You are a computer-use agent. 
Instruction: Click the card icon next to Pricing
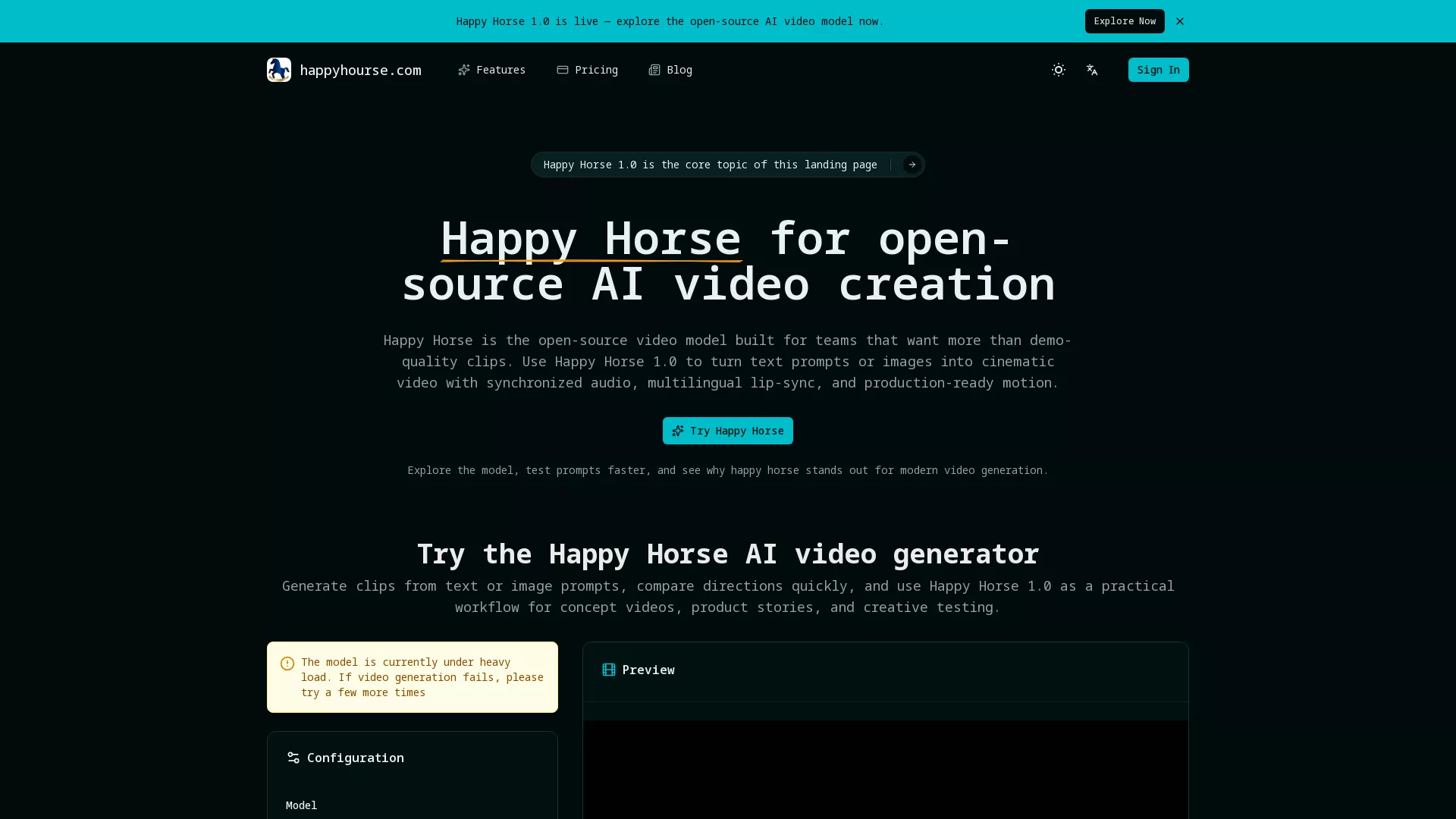(563, 70)
